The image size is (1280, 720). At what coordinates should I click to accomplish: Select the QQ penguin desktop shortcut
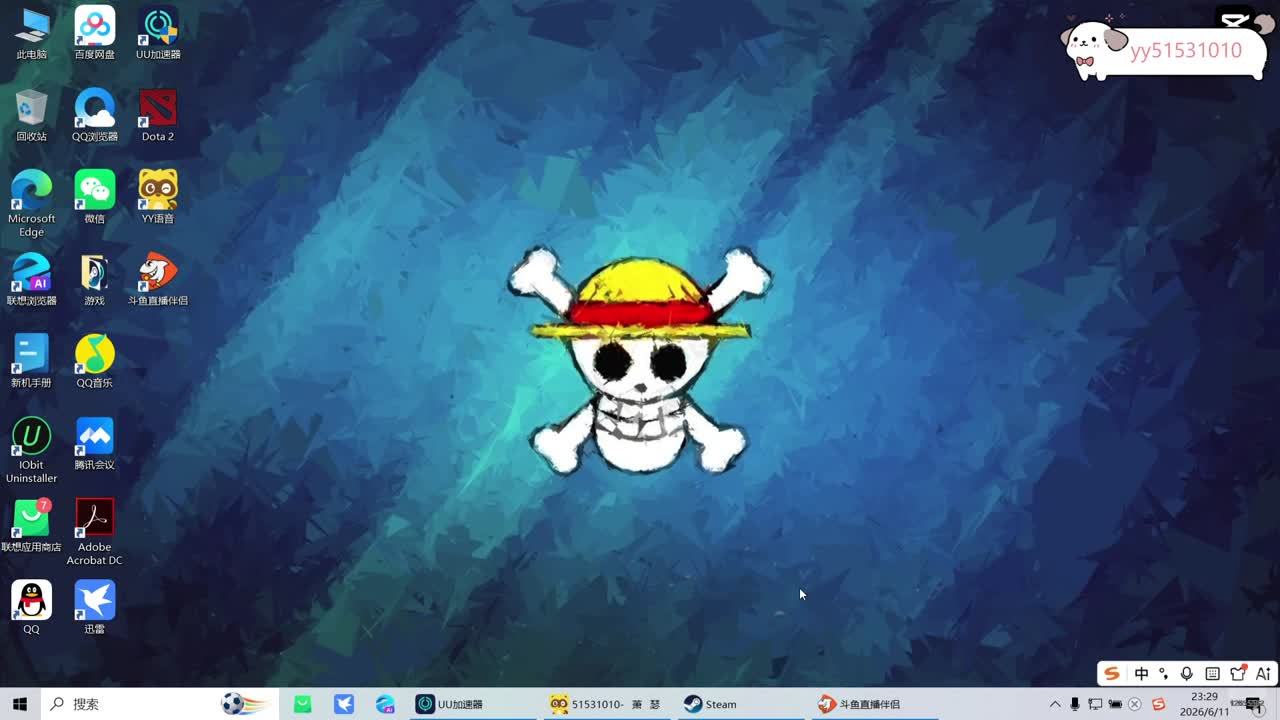(x=31, y=607)
